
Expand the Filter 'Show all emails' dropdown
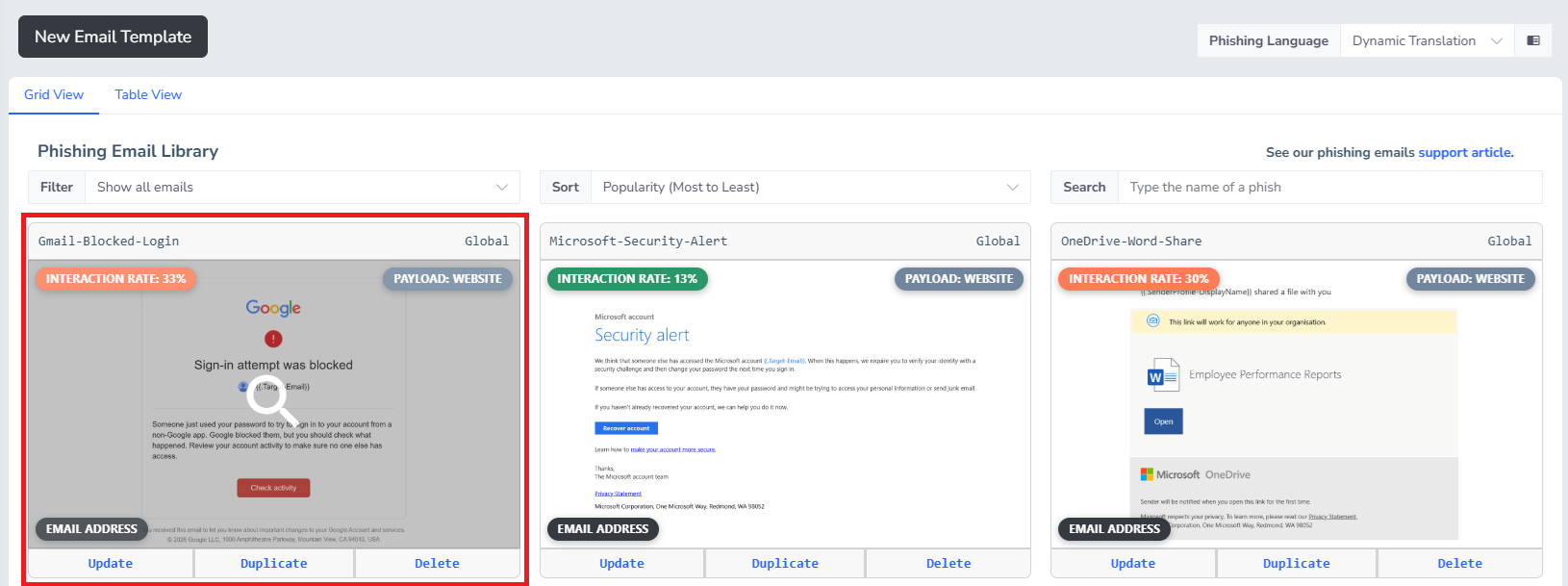(302, 187)
